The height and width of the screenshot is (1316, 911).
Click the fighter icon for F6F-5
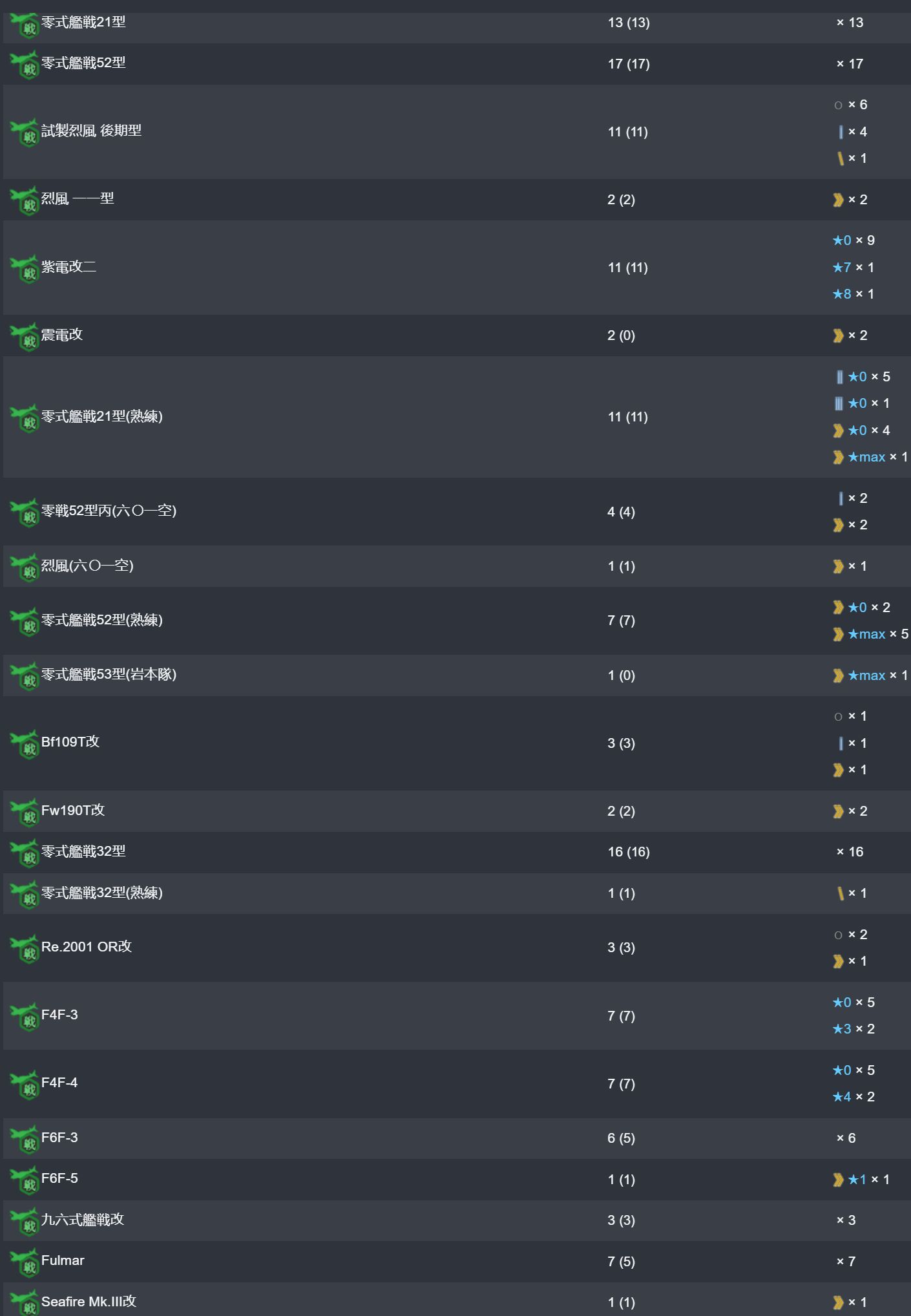pyautogui.click(x=26, y=1180)
